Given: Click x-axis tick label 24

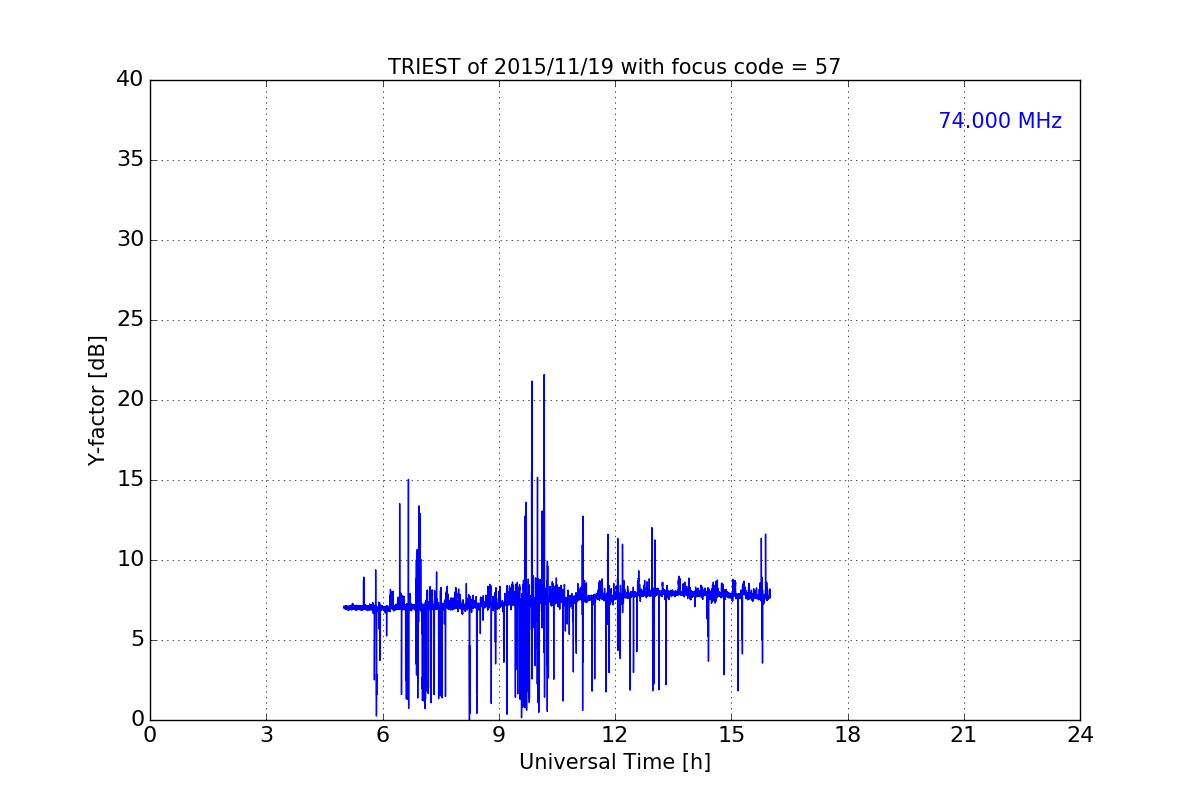Looking at the screenshot, I should [1080, 735].
